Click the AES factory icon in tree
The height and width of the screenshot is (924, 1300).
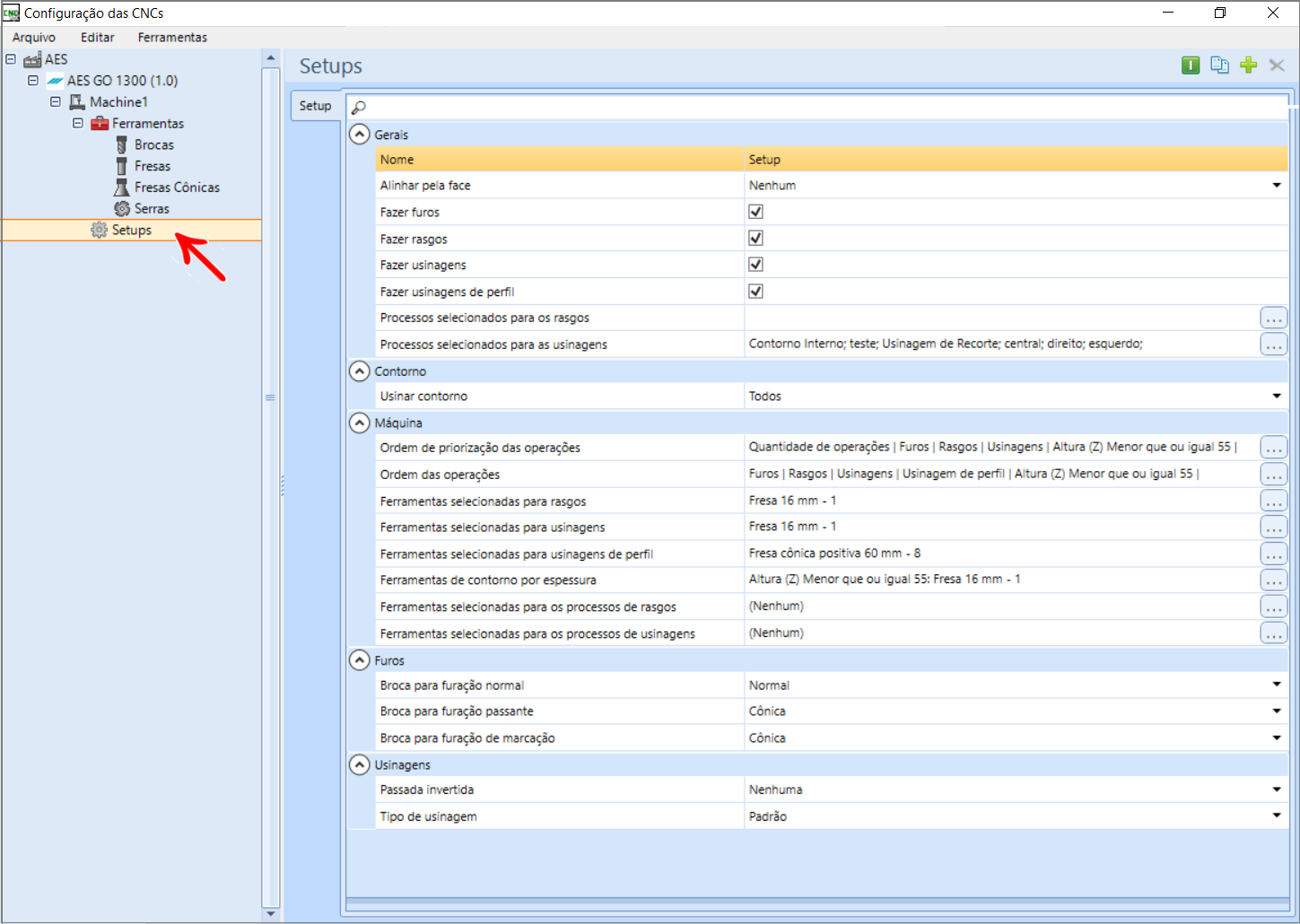(32, 59)
